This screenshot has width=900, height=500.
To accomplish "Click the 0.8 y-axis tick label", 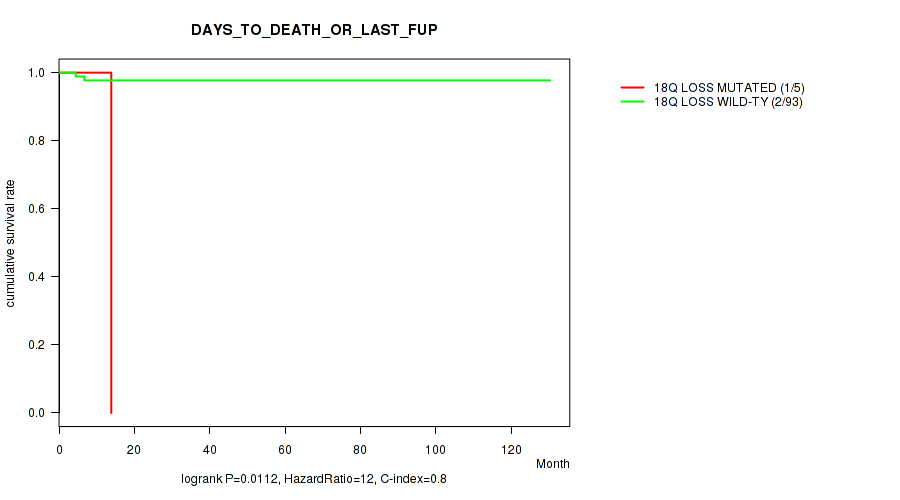I will tap(37, 141).
